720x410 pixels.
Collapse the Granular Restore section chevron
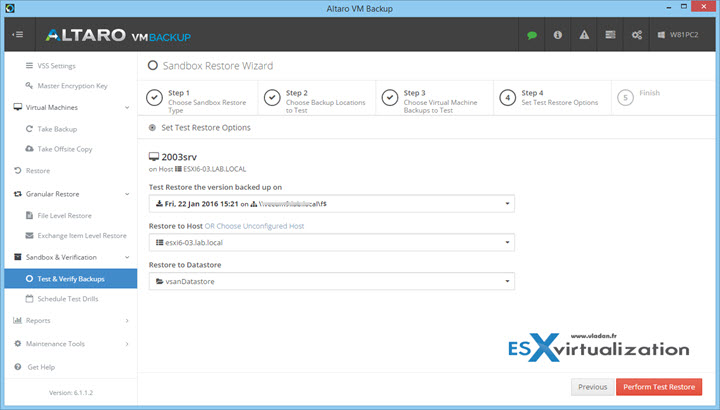[127, 194]
